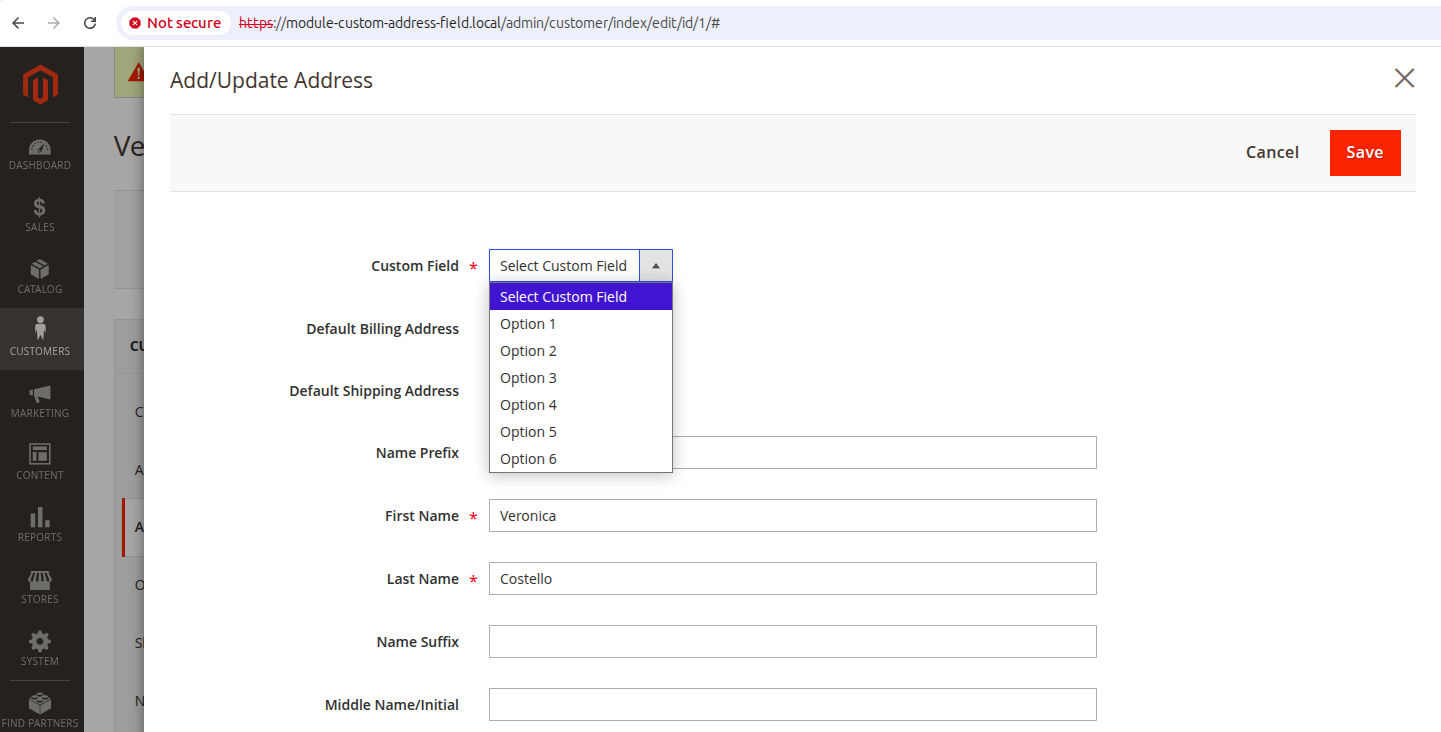1441x732 pixels.
Task: Open the Dashboard from the sidebar
Action: [40, 154]
